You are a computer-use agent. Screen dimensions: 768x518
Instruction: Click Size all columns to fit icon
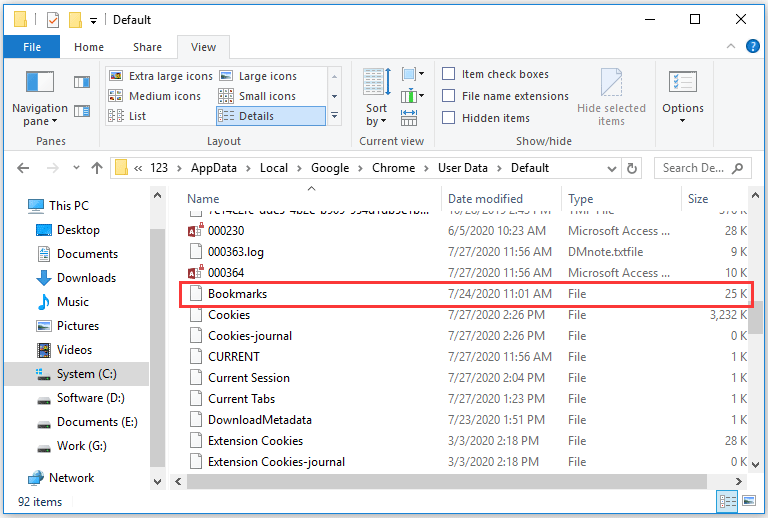[409, 118]
